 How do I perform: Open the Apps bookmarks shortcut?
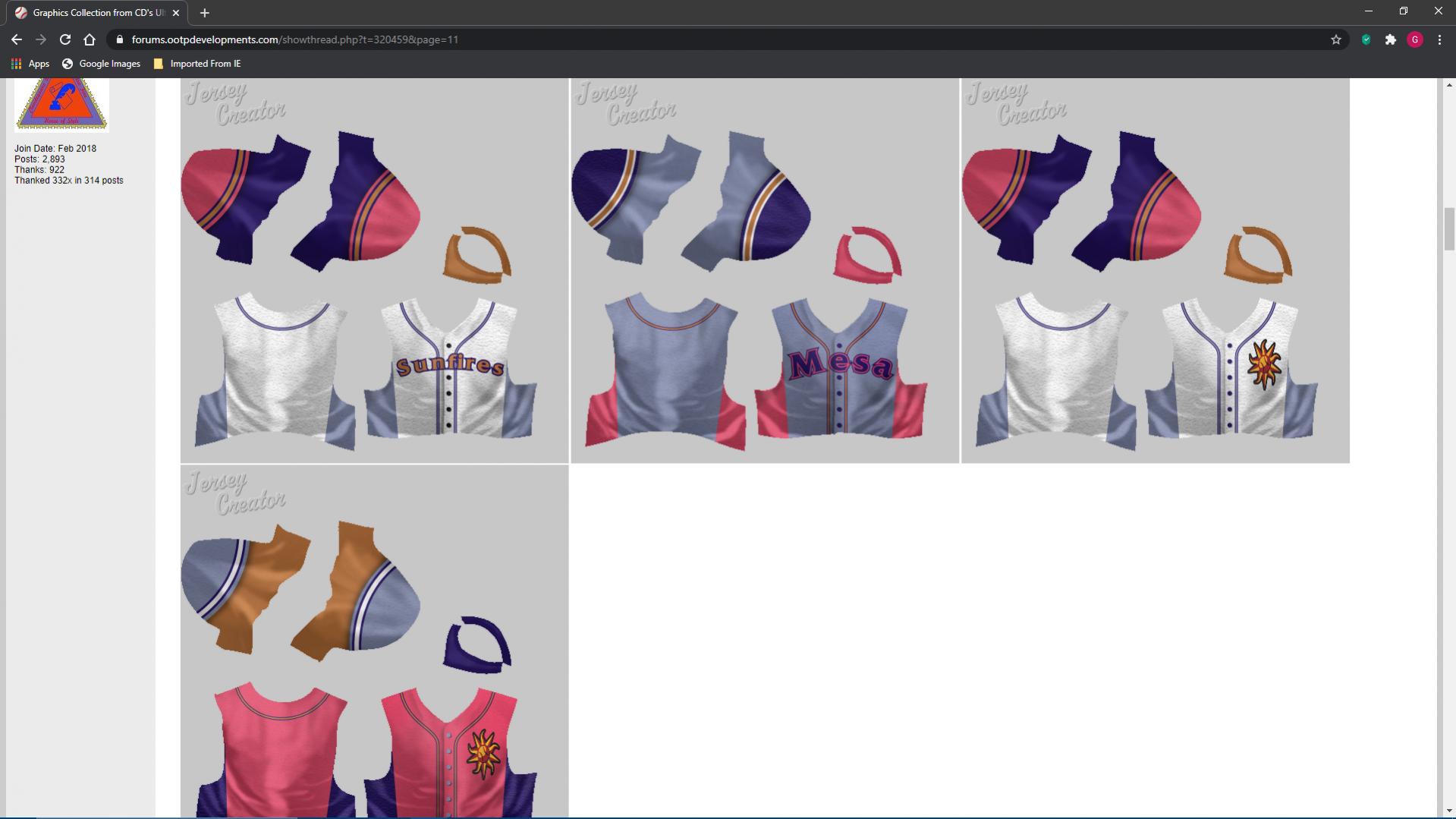click(x=30, y=64)
